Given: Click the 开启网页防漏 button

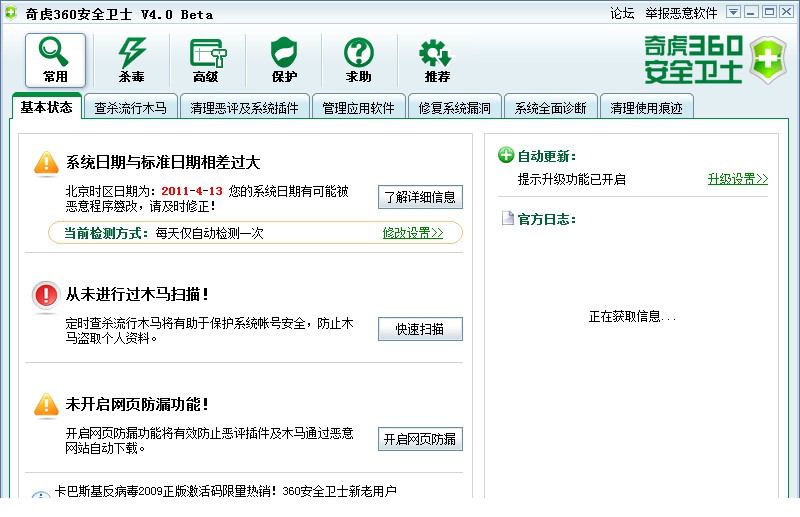Looking at the screenshot, I should pyautogui.click(x=420, y=439).
